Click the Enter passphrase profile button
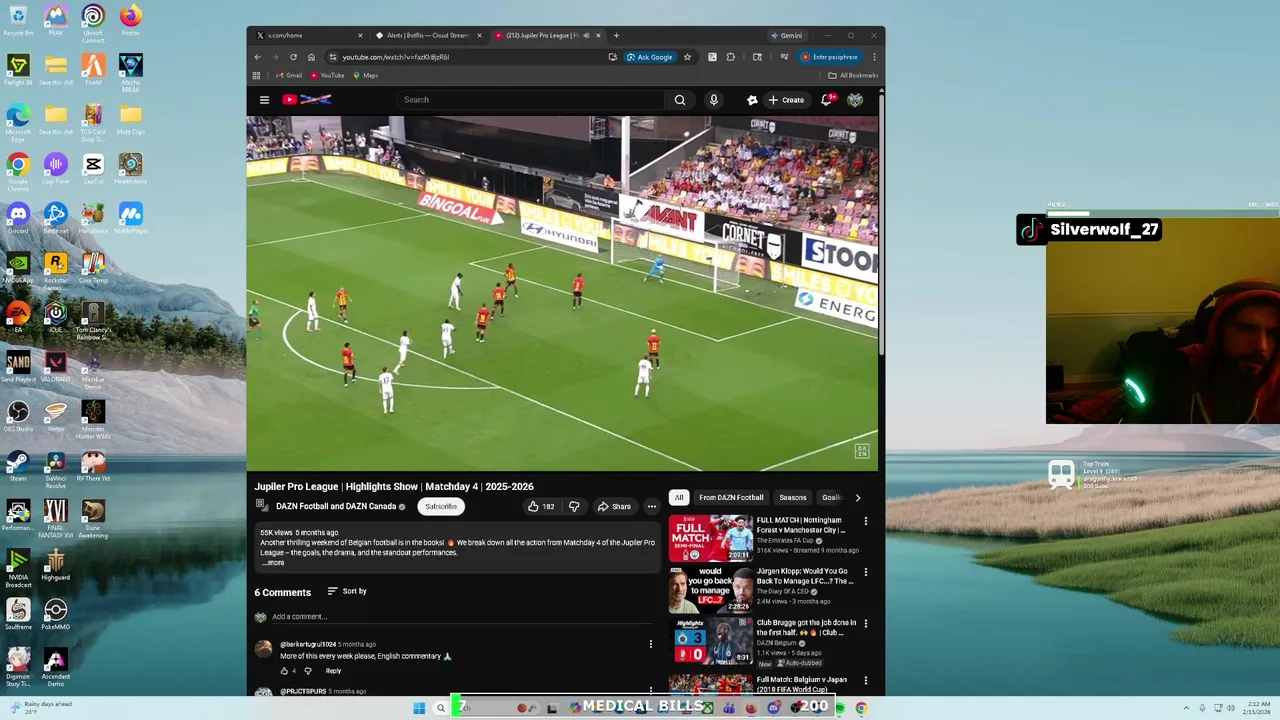 click(x=830, y=57)
